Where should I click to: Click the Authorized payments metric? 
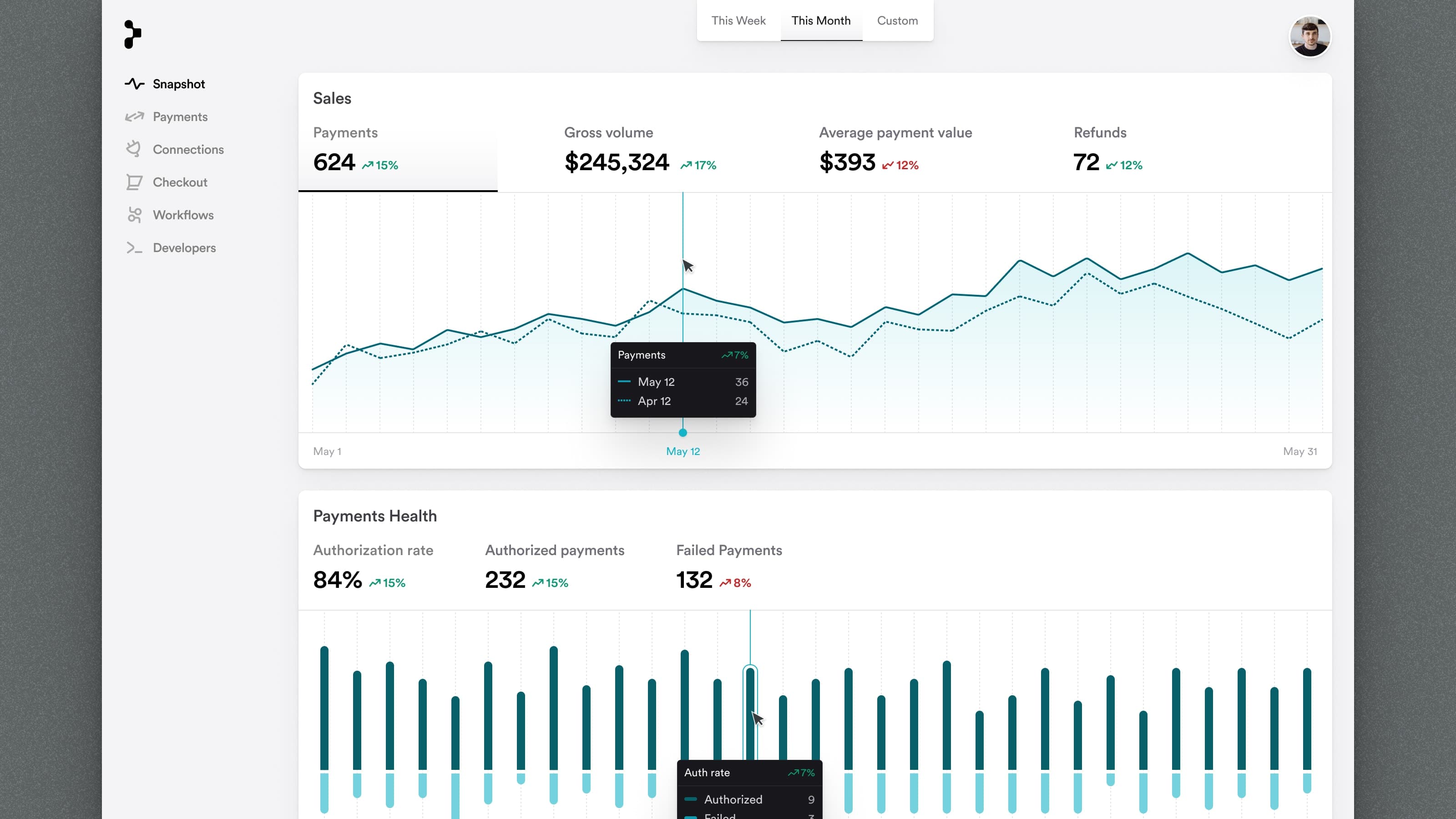pos(554,567)
